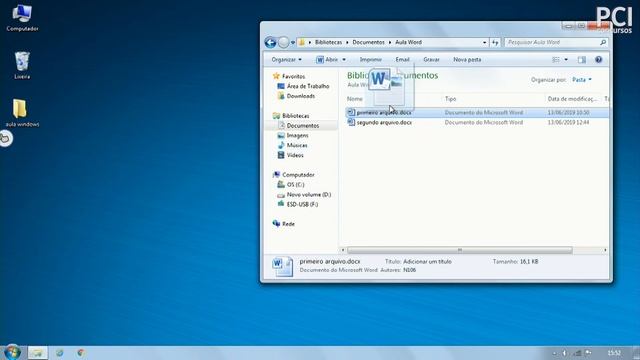Sort by the Nome column header
The image size is (640, 360).
point(354,99)
